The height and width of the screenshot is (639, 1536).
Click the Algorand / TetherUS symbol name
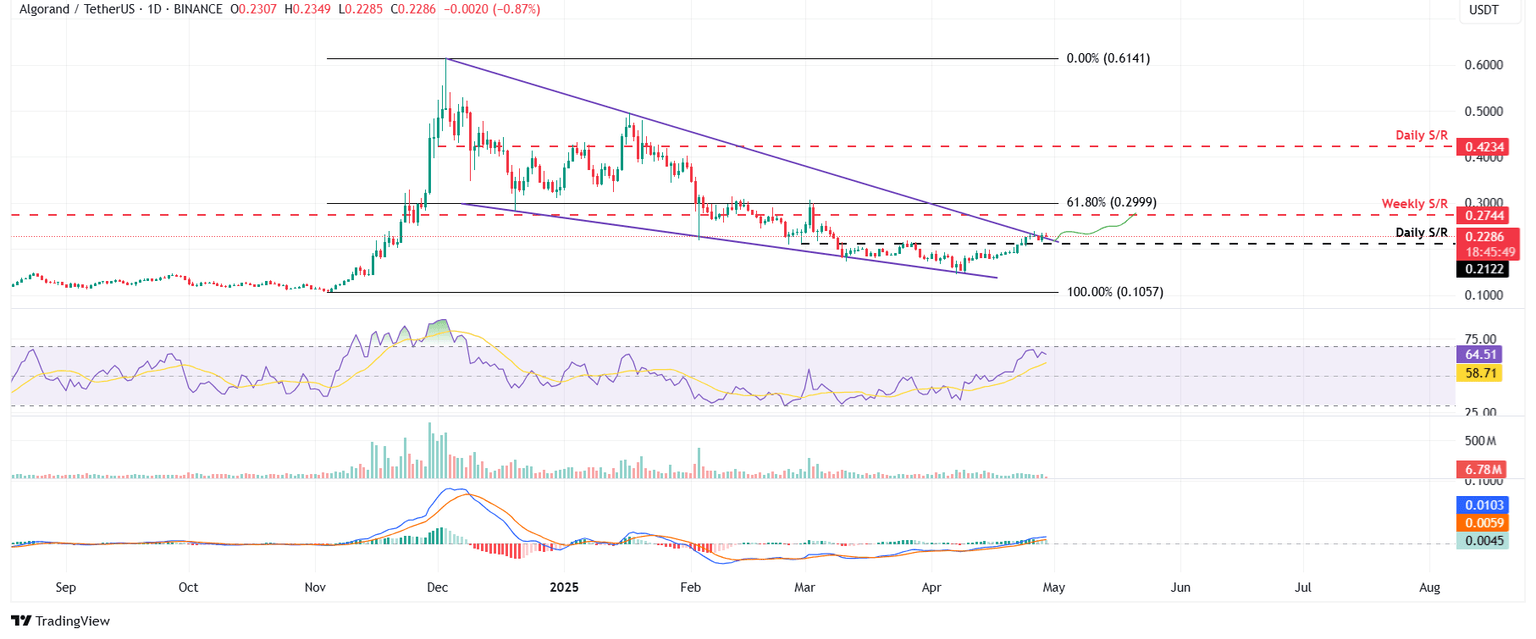tap(77, 10)
